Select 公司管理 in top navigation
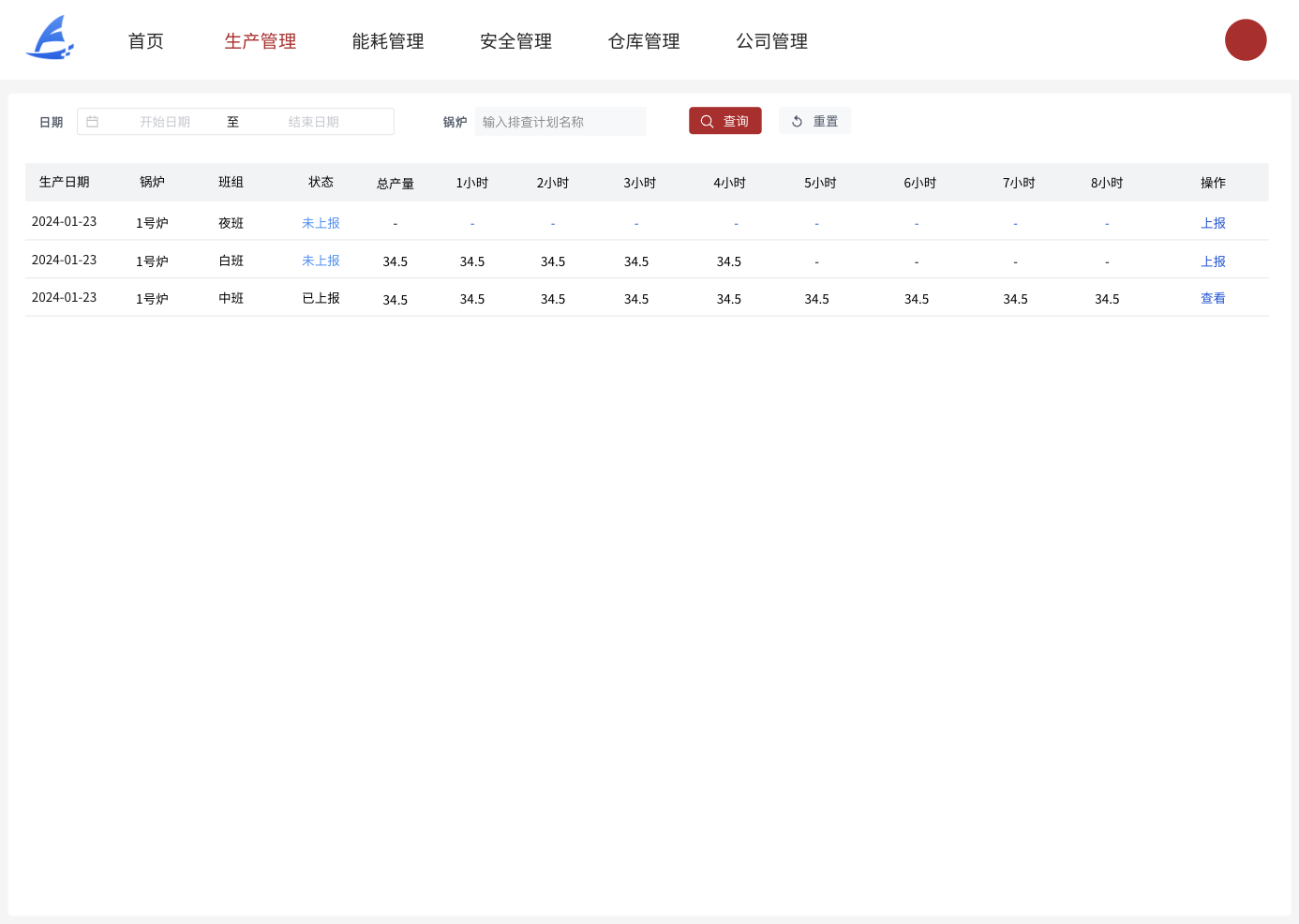 coord(771,41)
